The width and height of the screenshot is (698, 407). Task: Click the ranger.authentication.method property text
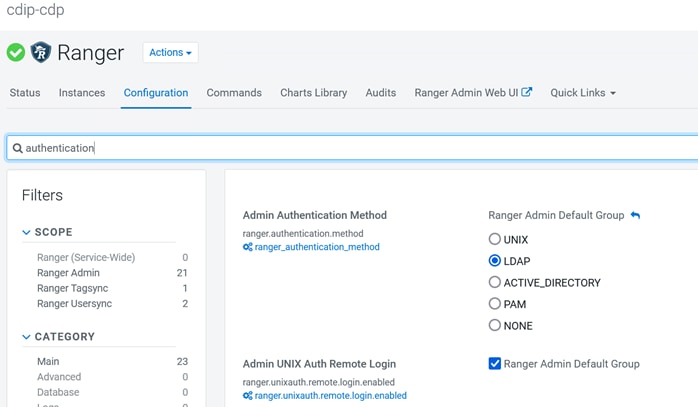pos(303,233)
